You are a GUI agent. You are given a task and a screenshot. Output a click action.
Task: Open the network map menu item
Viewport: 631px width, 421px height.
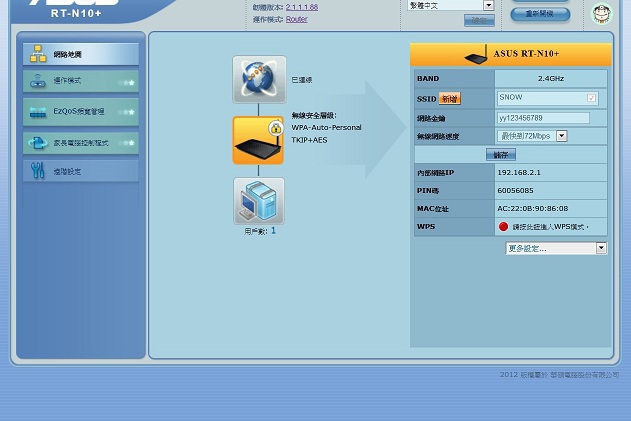click(x=81, y=54)
